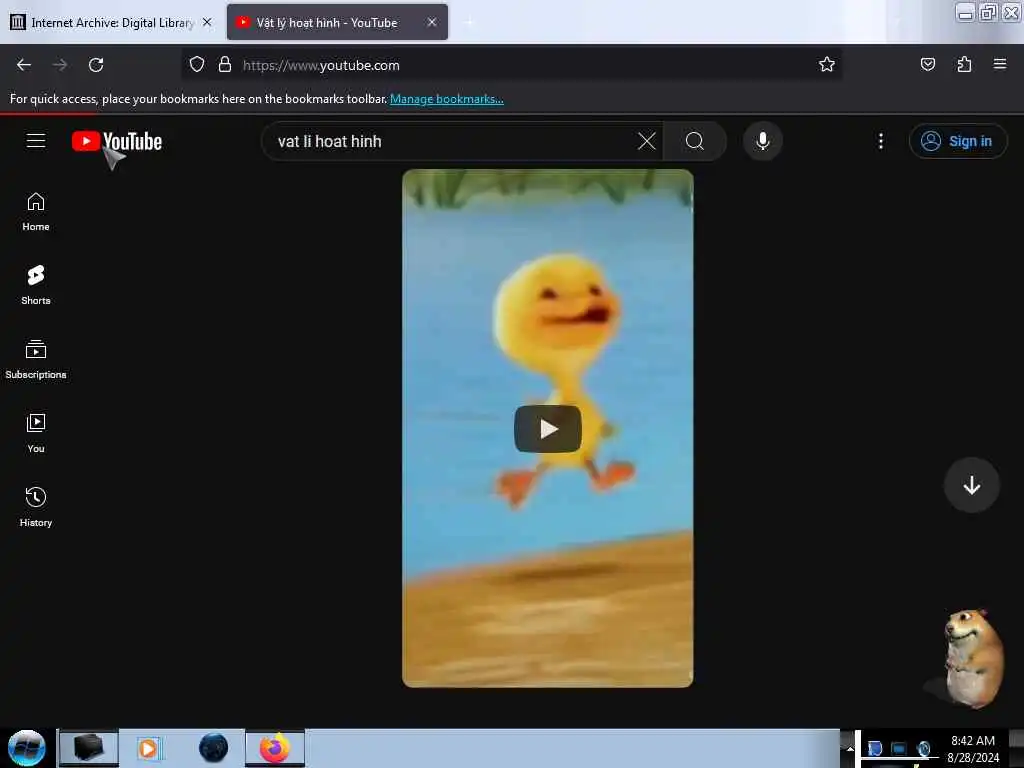Screen dimensions: 1024x768
Task: Open YouTube settings three-dot menu
Action: click(x=880, y=141)
